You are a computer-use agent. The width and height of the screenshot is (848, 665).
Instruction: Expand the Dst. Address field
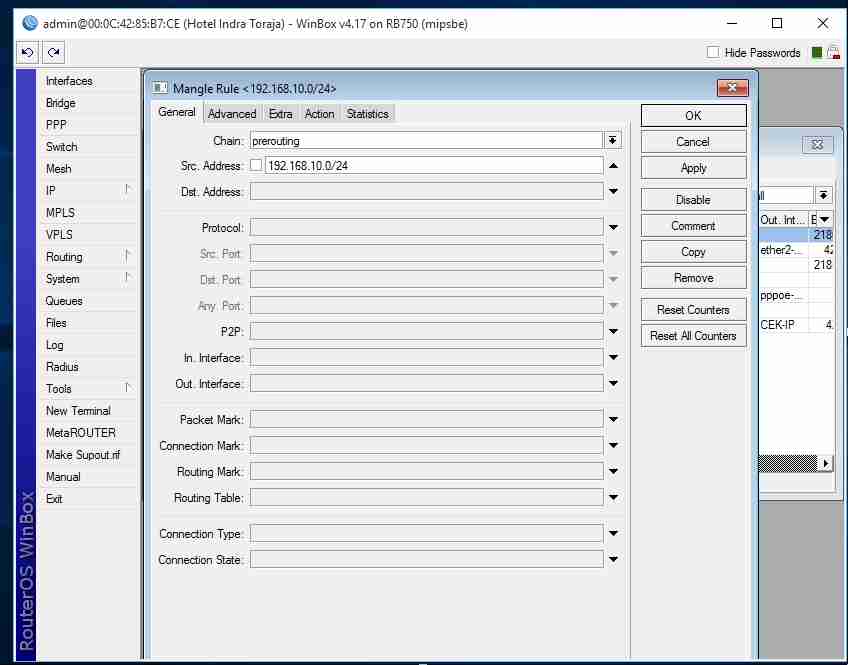(613, 191)
